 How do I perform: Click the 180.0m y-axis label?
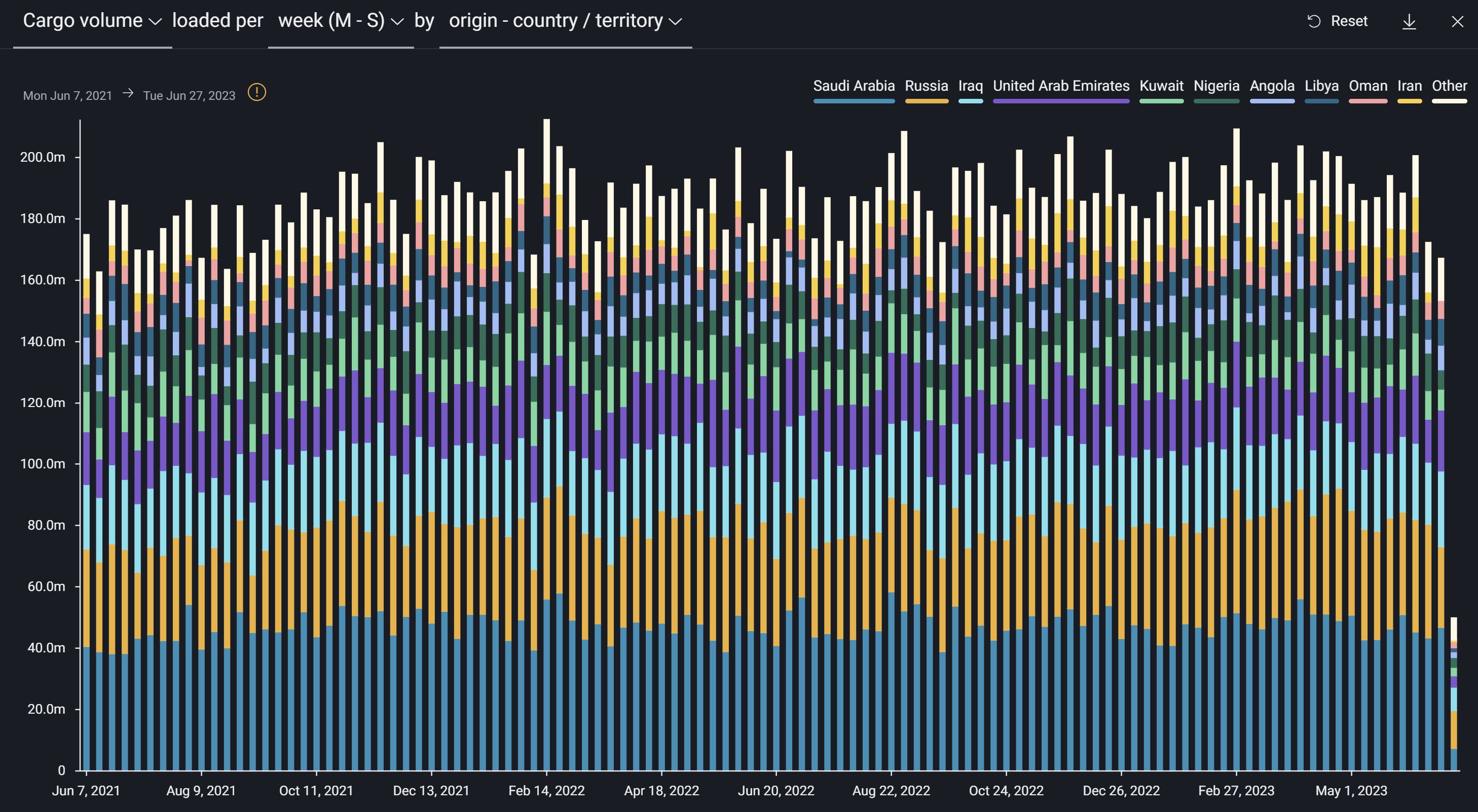pos(43,218)
